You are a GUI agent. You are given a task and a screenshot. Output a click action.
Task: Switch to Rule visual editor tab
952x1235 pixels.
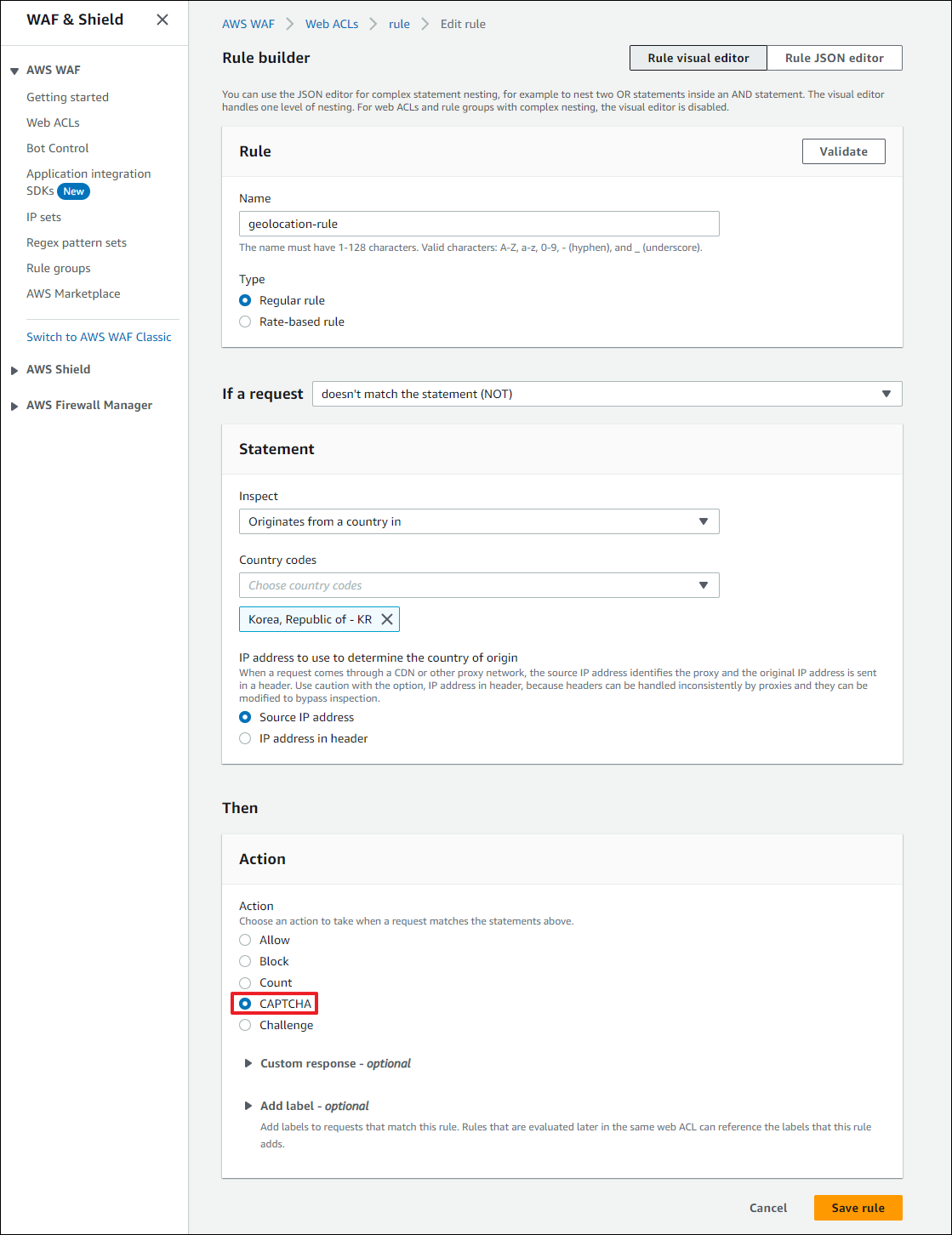coord(698,58)
